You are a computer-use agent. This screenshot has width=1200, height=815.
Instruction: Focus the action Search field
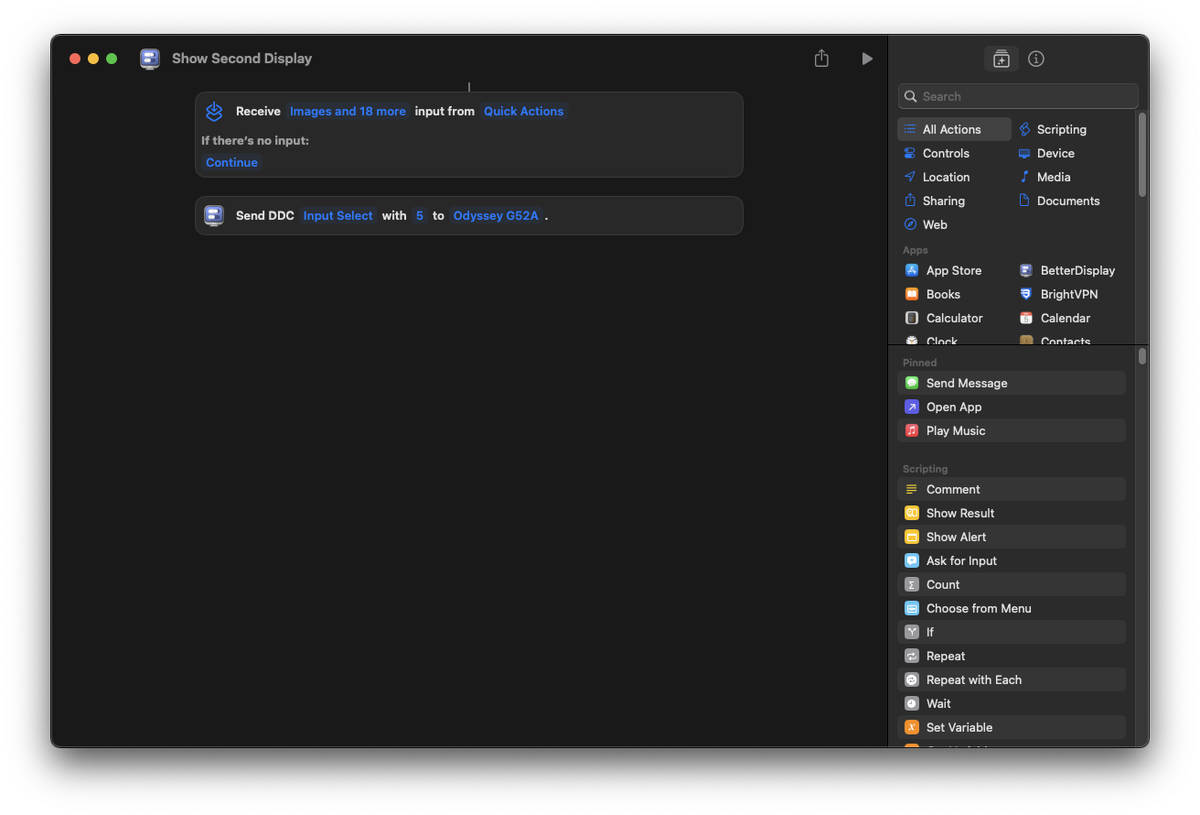point(1018,96)
